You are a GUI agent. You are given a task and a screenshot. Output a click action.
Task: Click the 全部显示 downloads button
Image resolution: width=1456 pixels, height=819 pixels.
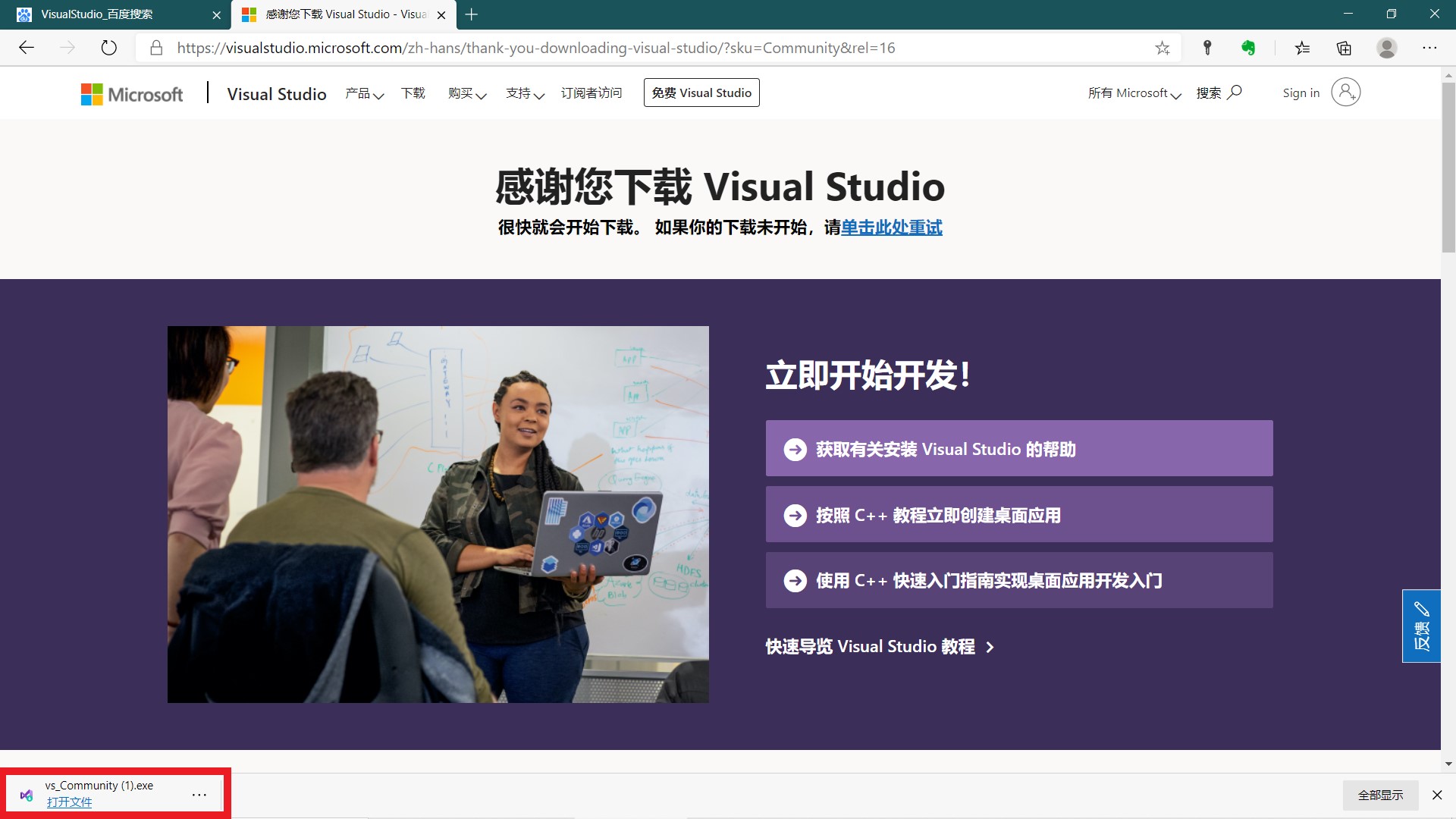pos(1380,795)
